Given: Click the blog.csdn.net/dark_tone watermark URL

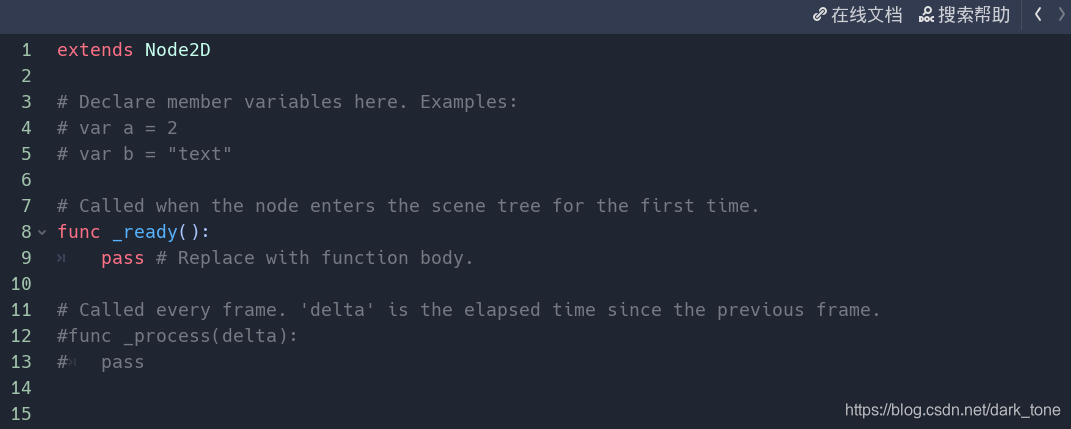Looking at the screenshot, I should coord(953,411).
